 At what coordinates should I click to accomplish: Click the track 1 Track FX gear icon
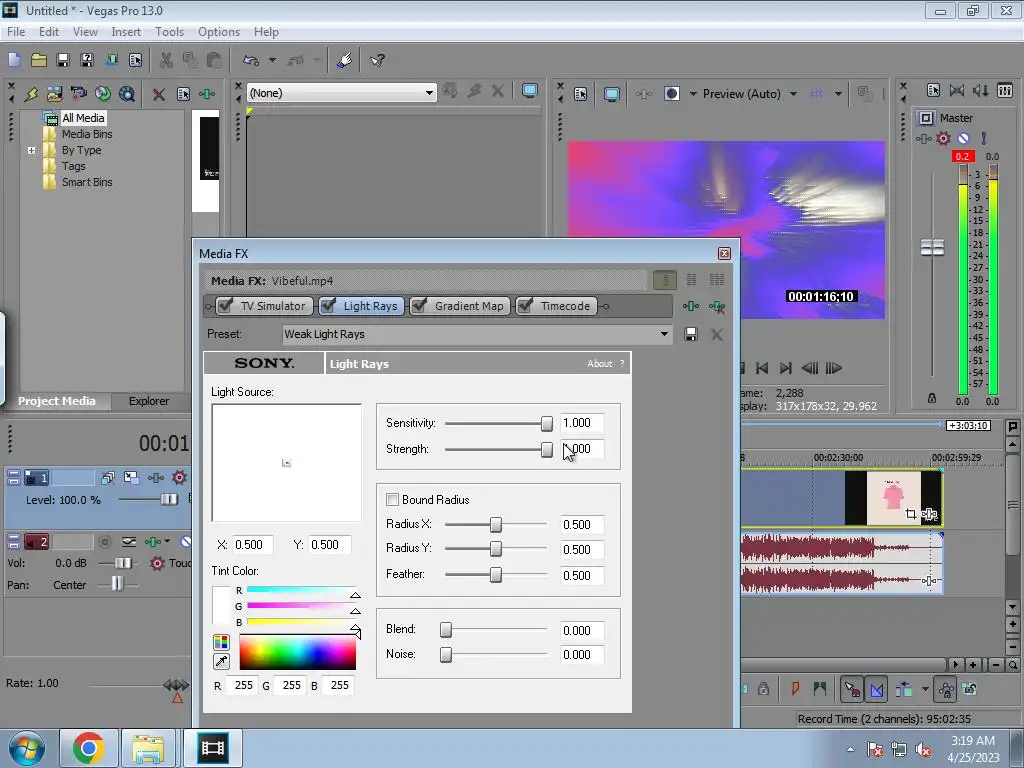(x=179, y=478)
